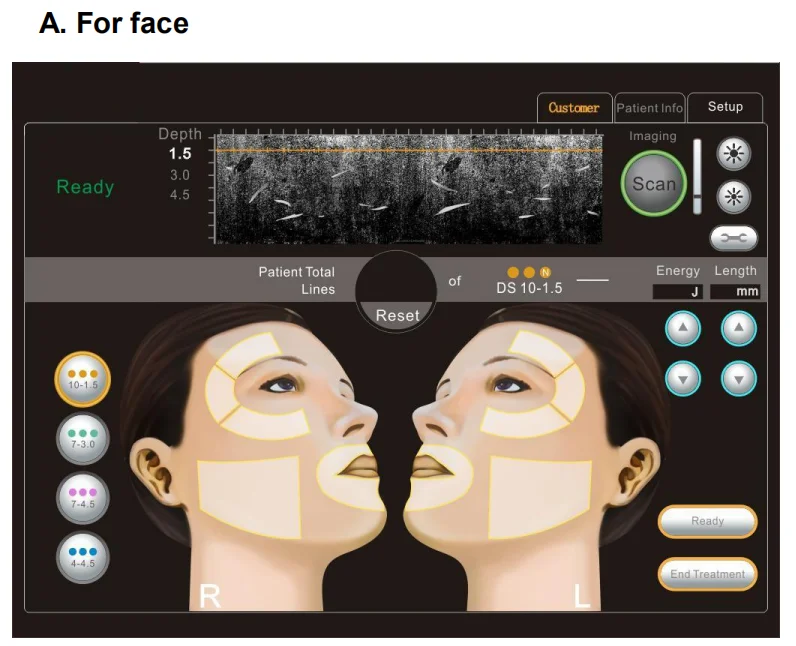
Task: Click the 1.5 depth marker
Action: (x=180, y=153)
